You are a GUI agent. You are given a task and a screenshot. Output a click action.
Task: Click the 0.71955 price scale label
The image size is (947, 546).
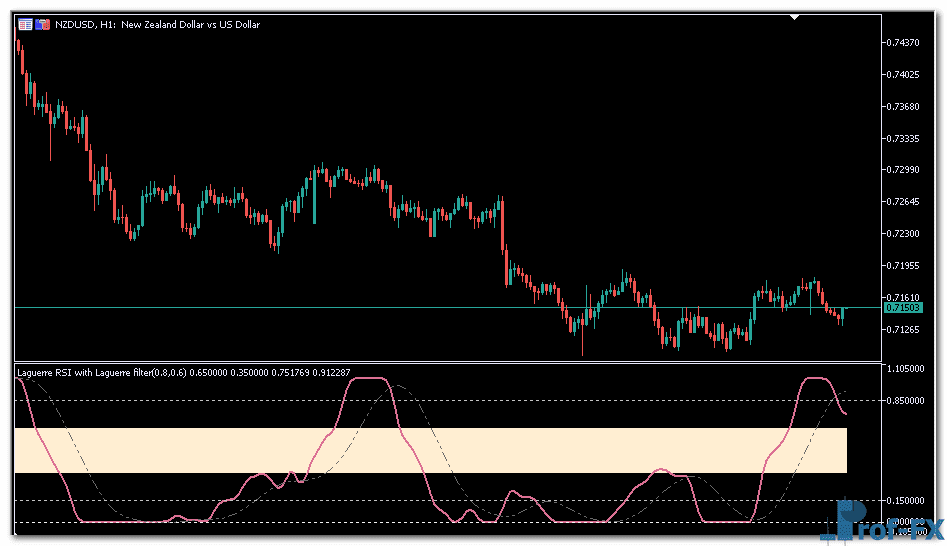[903, 266]
